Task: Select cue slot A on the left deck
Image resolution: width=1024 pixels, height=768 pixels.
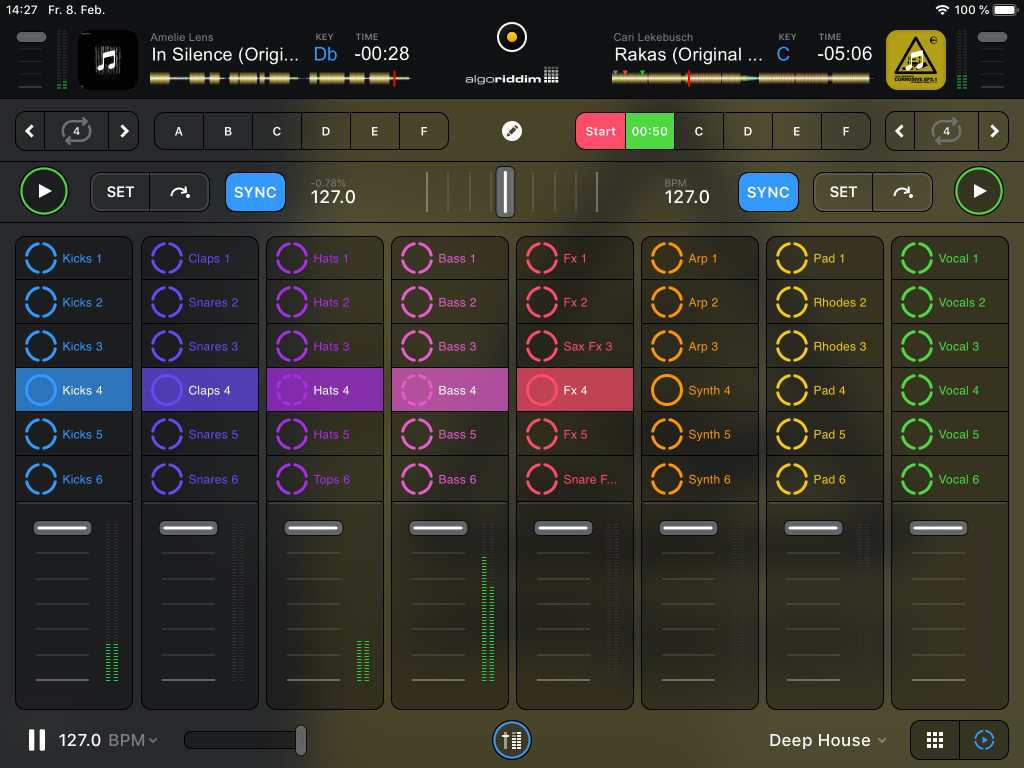Action: click(x=178, y=131)
